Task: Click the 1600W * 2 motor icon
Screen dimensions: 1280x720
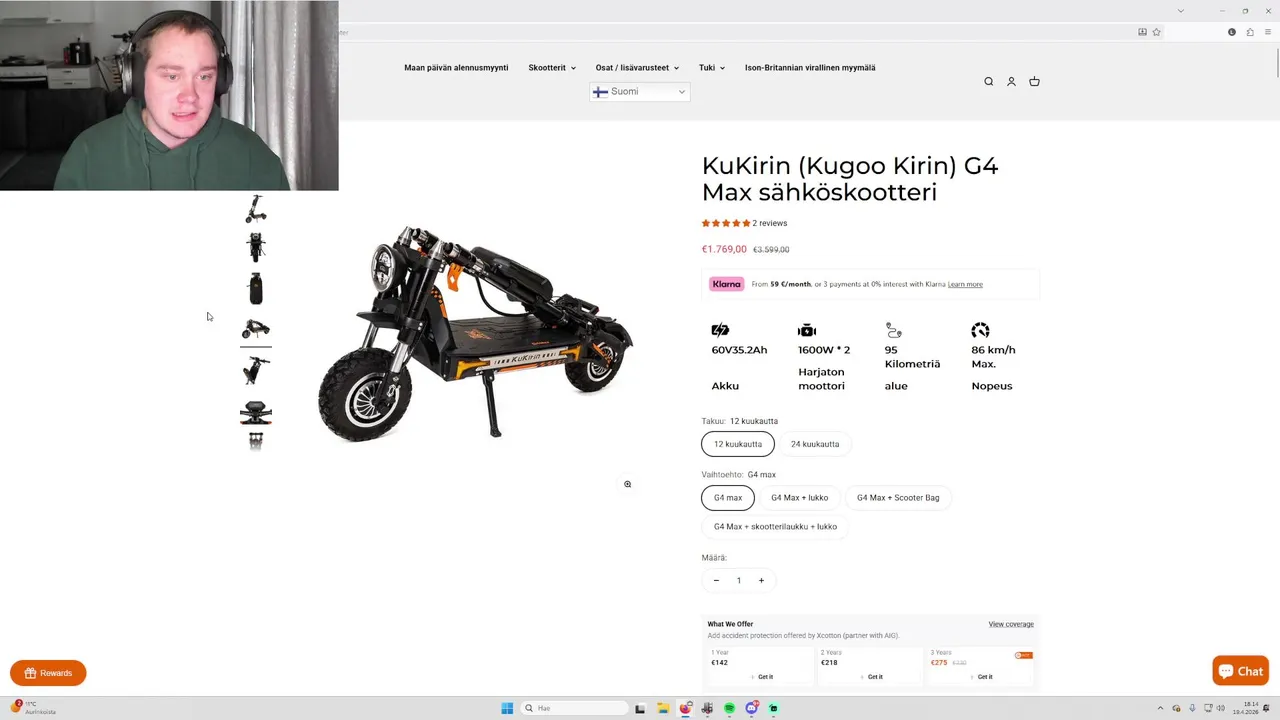Action: 807,330
